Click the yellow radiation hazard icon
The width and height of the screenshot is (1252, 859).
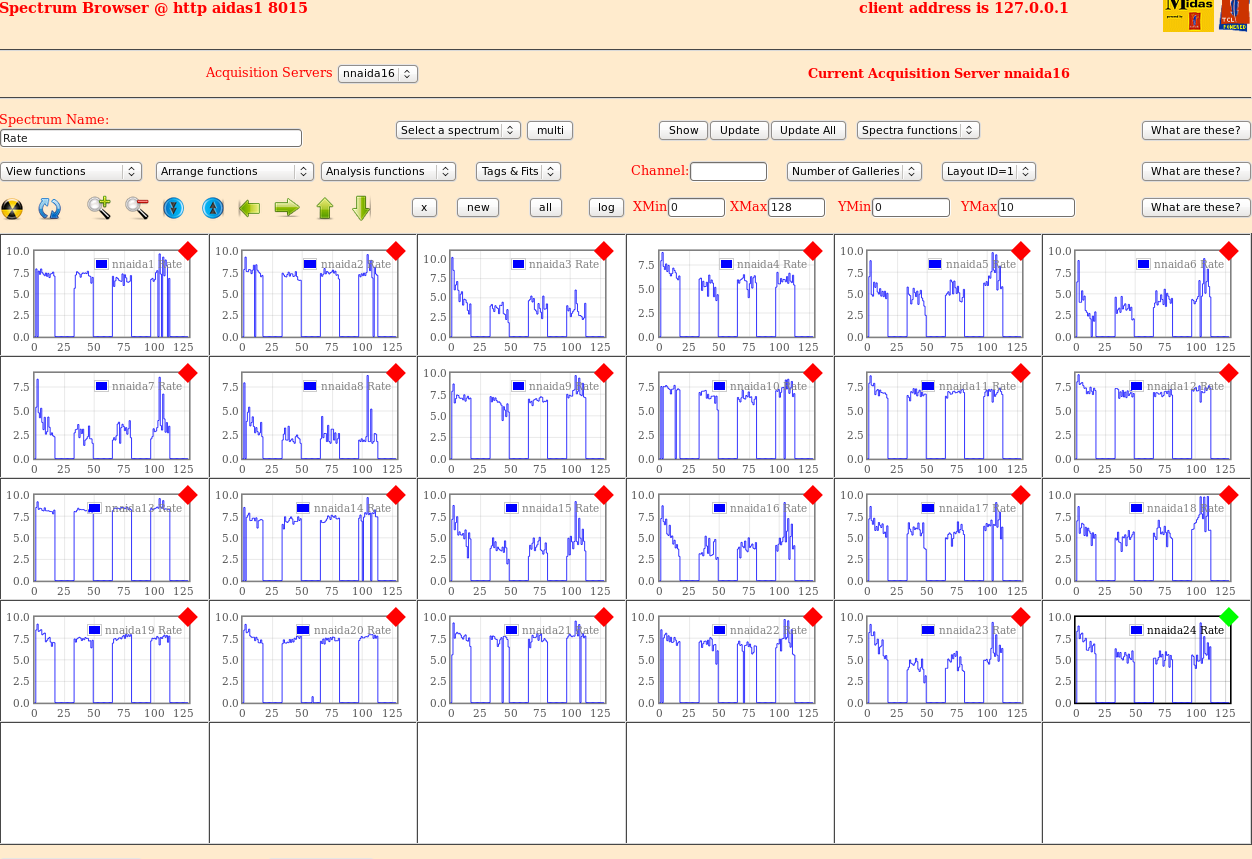click(x=12, y=208)
